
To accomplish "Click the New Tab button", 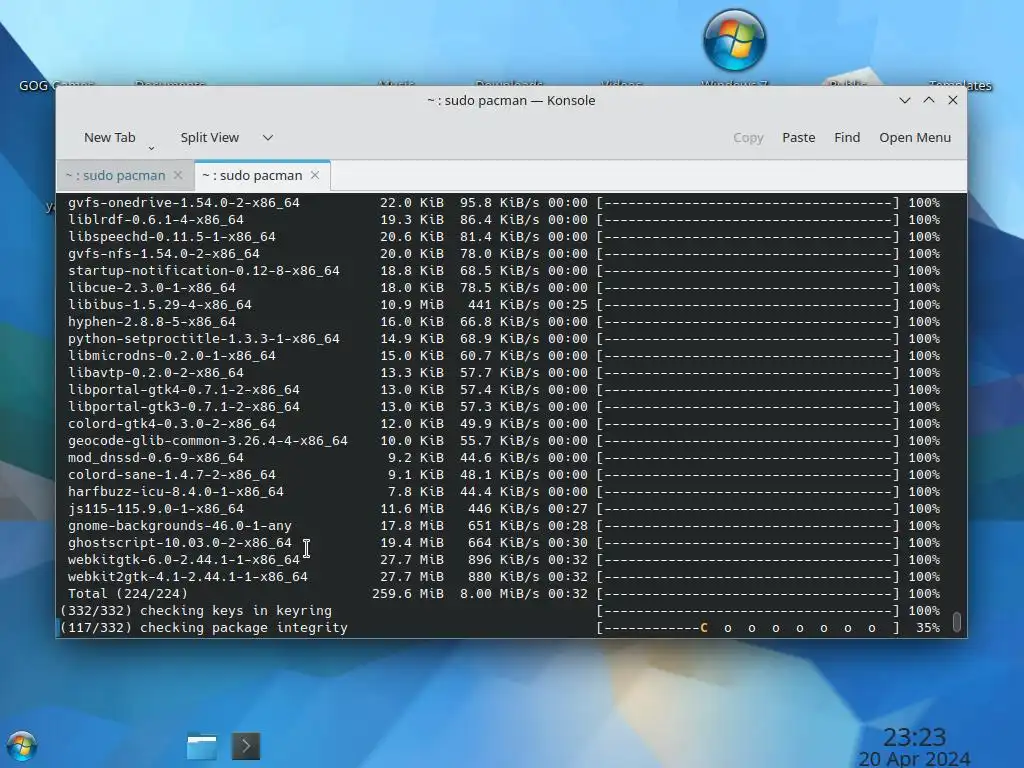I will click(110, 137).
